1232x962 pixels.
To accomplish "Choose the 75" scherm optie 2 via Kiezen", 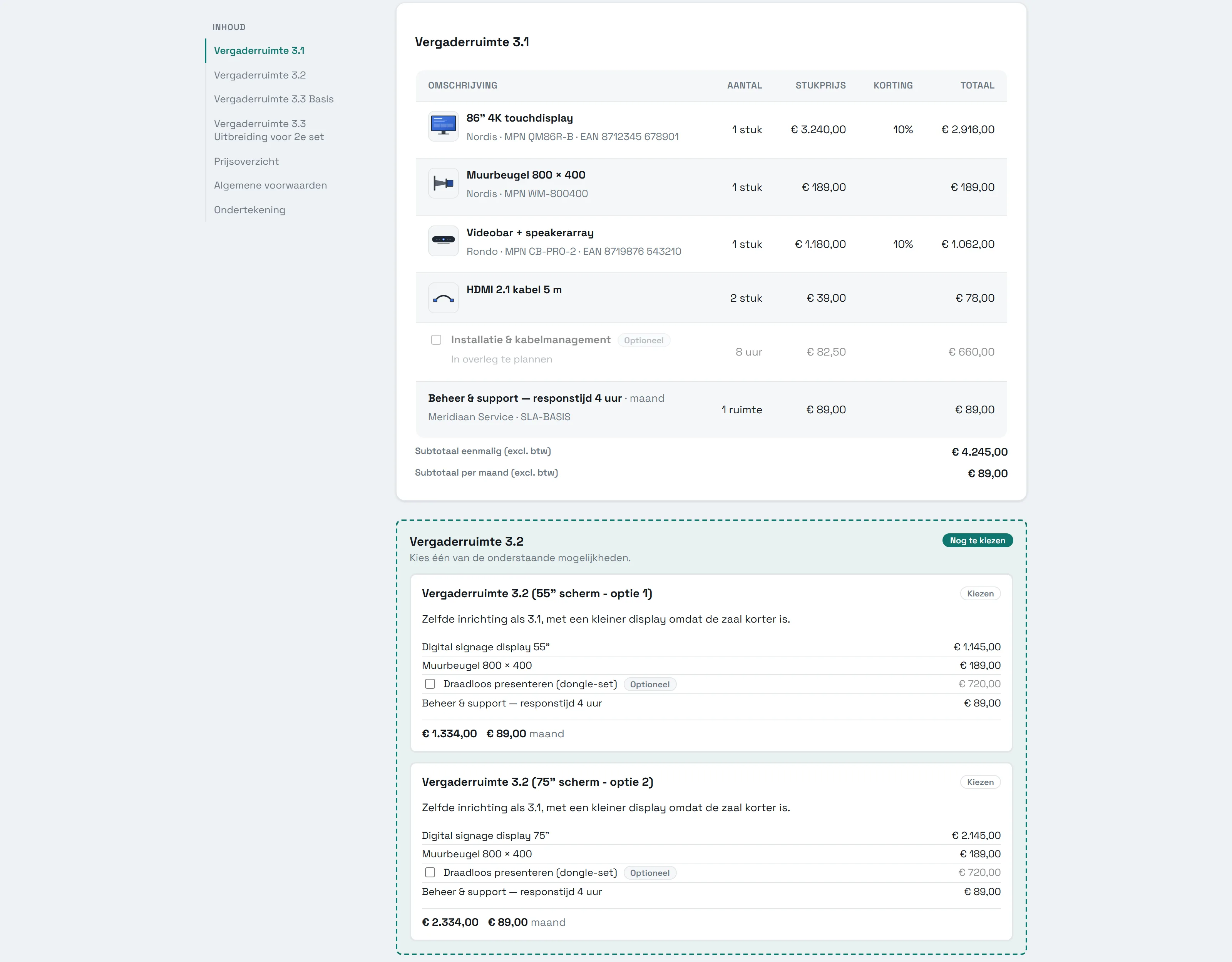I will (x=980, y=782).
